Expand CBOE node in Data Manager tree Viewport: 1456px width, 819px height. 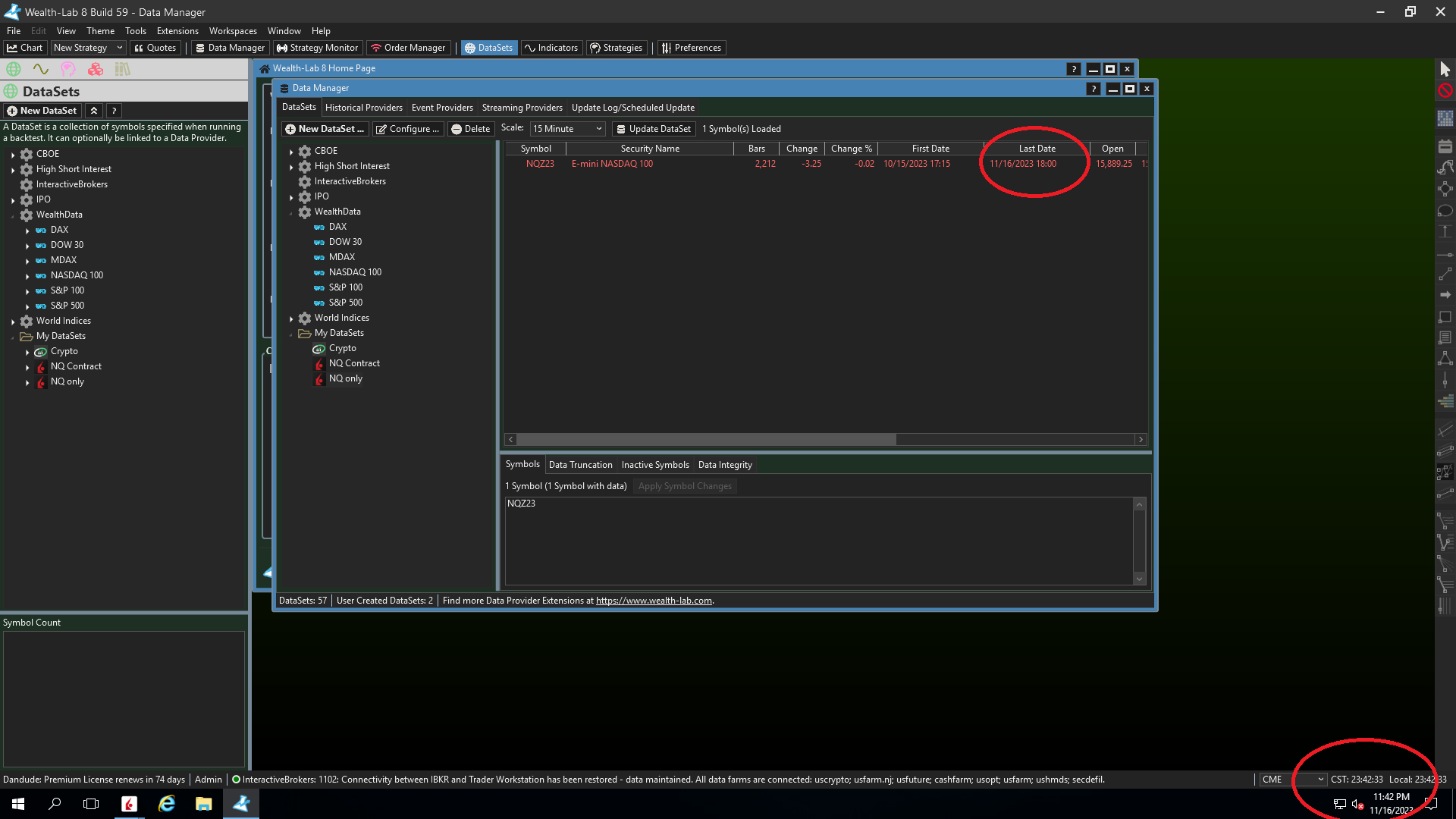291,152
